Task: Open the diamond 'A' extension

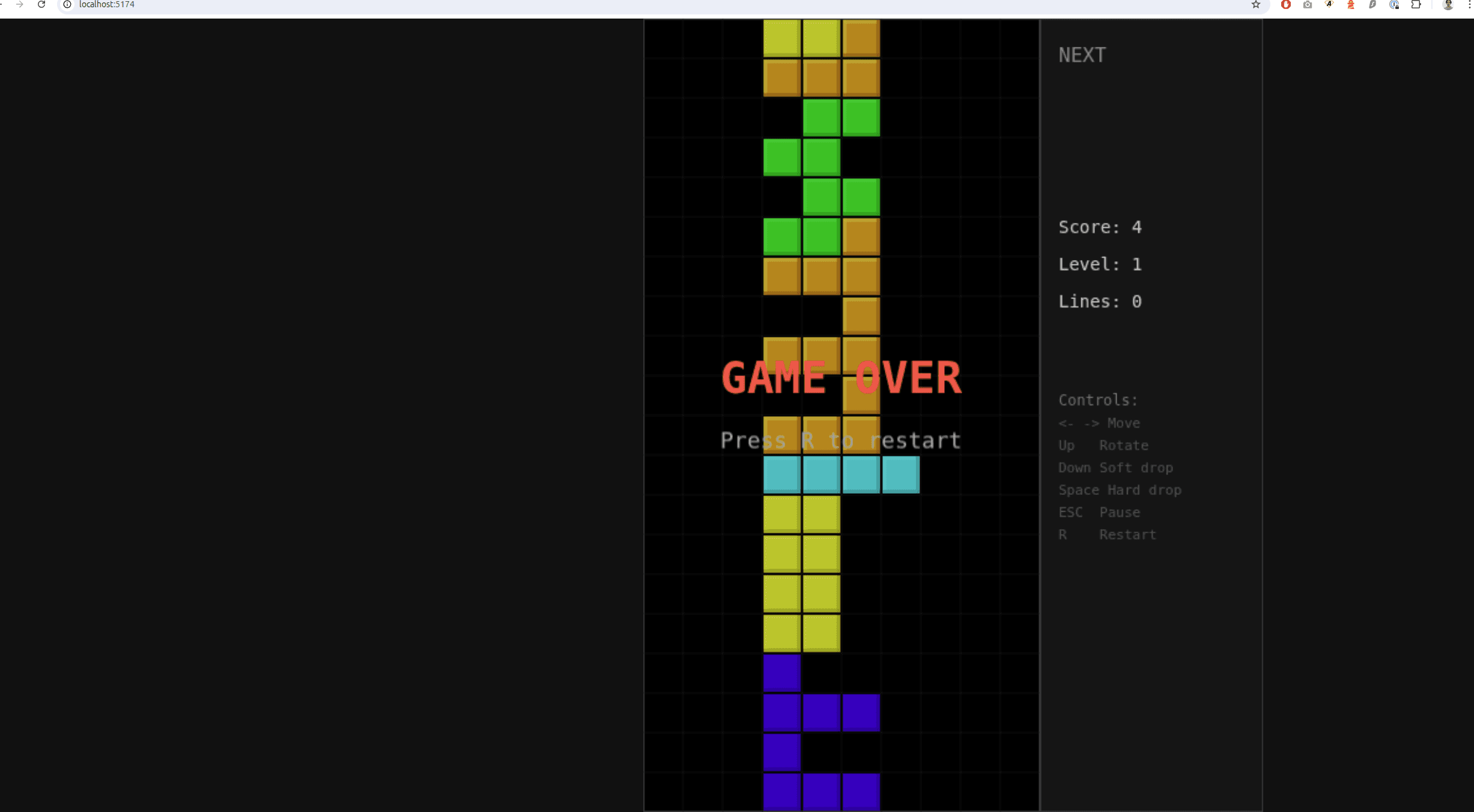Action: pyautogui.click(x=1329, y=4)
